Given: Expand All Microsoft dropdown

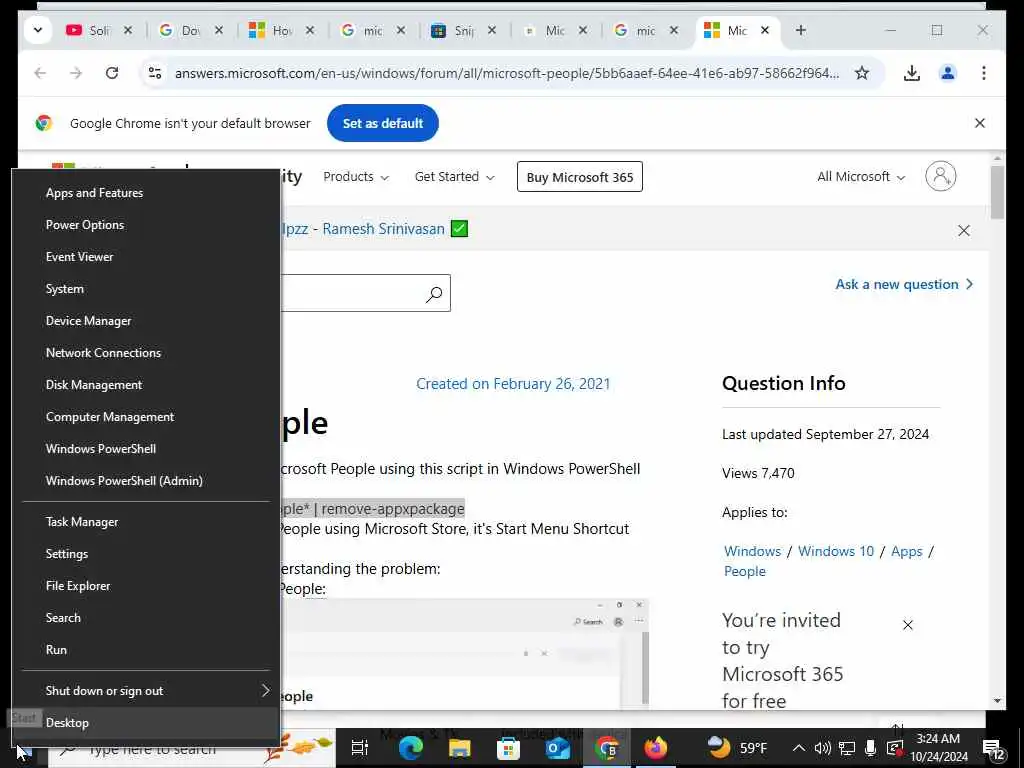Looking at the screenshot, I should pyautogui.click(x=861, y=176).
